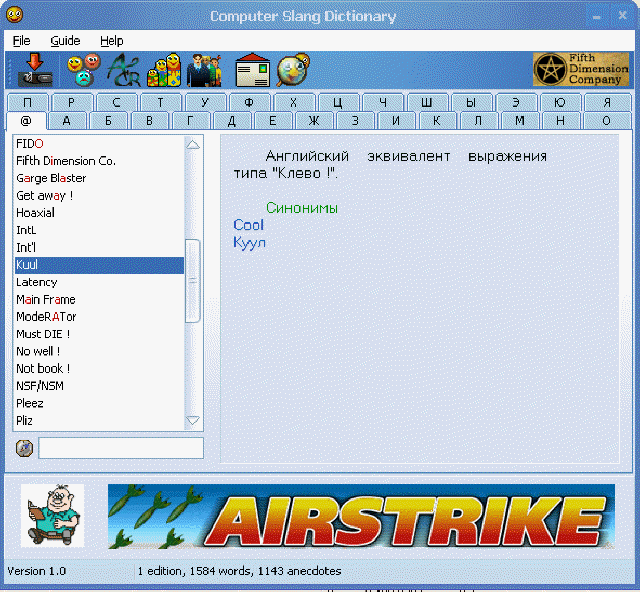Switch to the Ш letter tab
This screenshot has width=640, height=592.
[427, 102]
